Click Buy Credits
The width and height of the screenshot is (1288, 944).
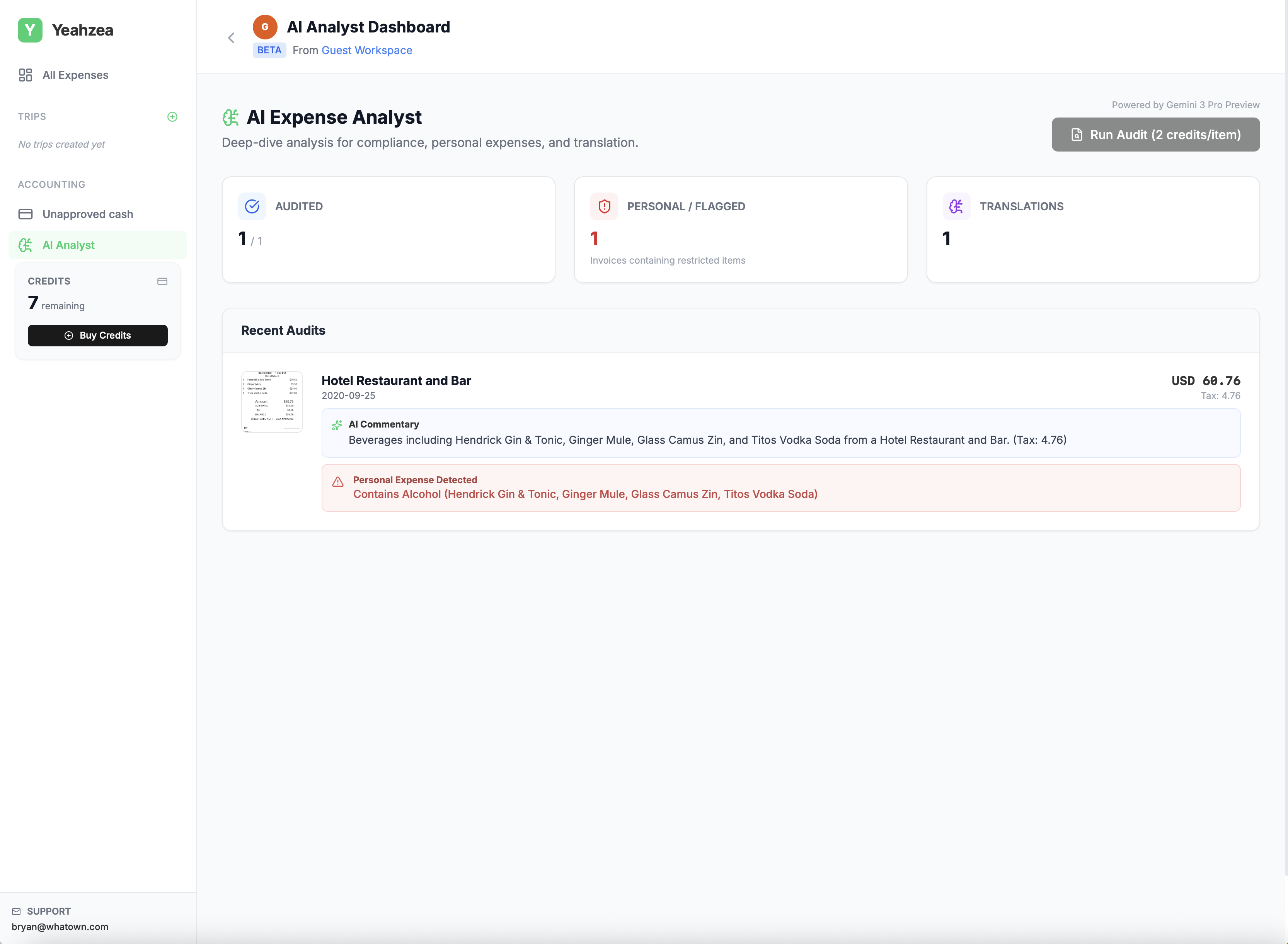[97, 336]
